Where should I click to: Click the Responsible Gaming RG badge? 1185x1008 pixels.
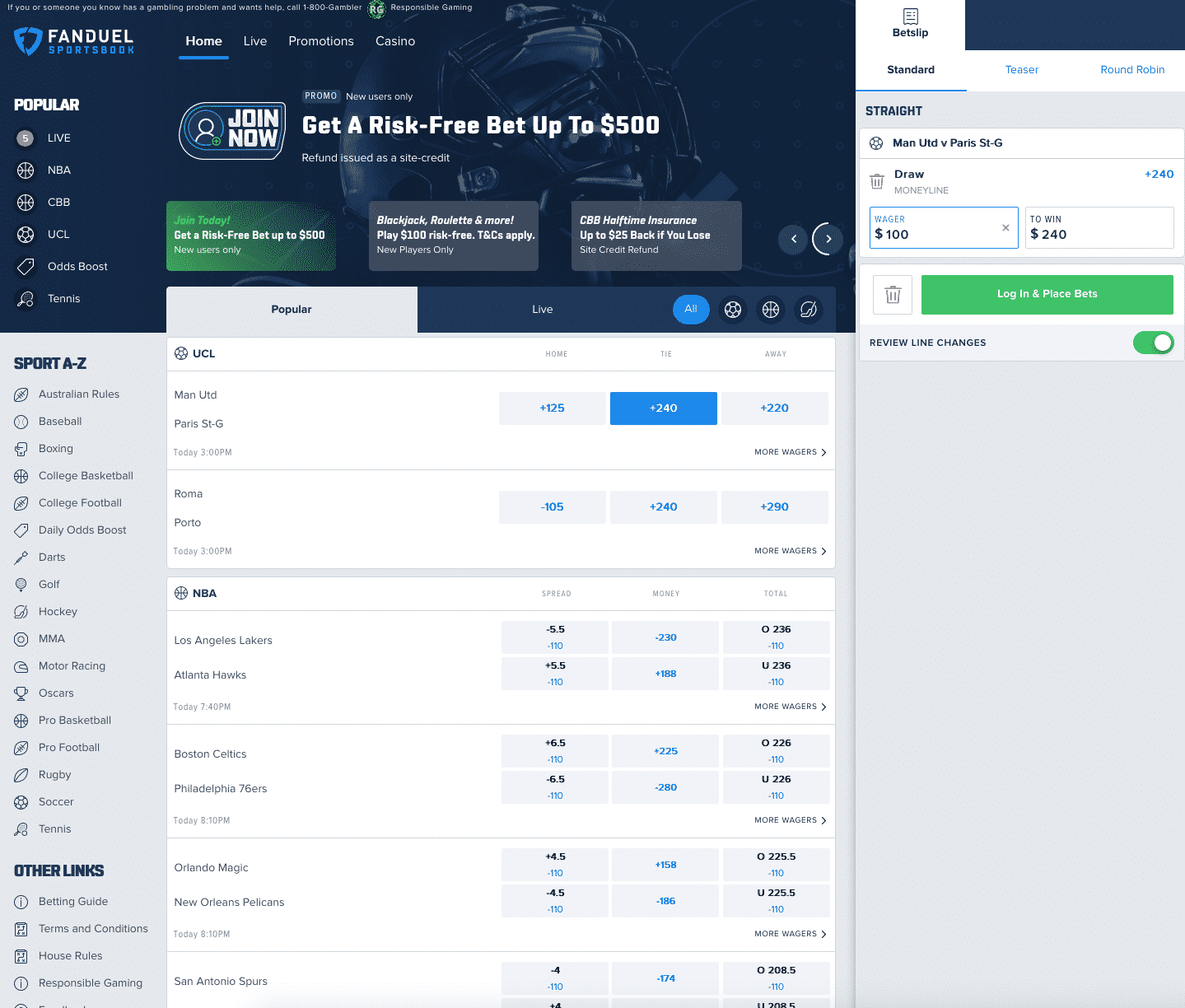point(376,9)
